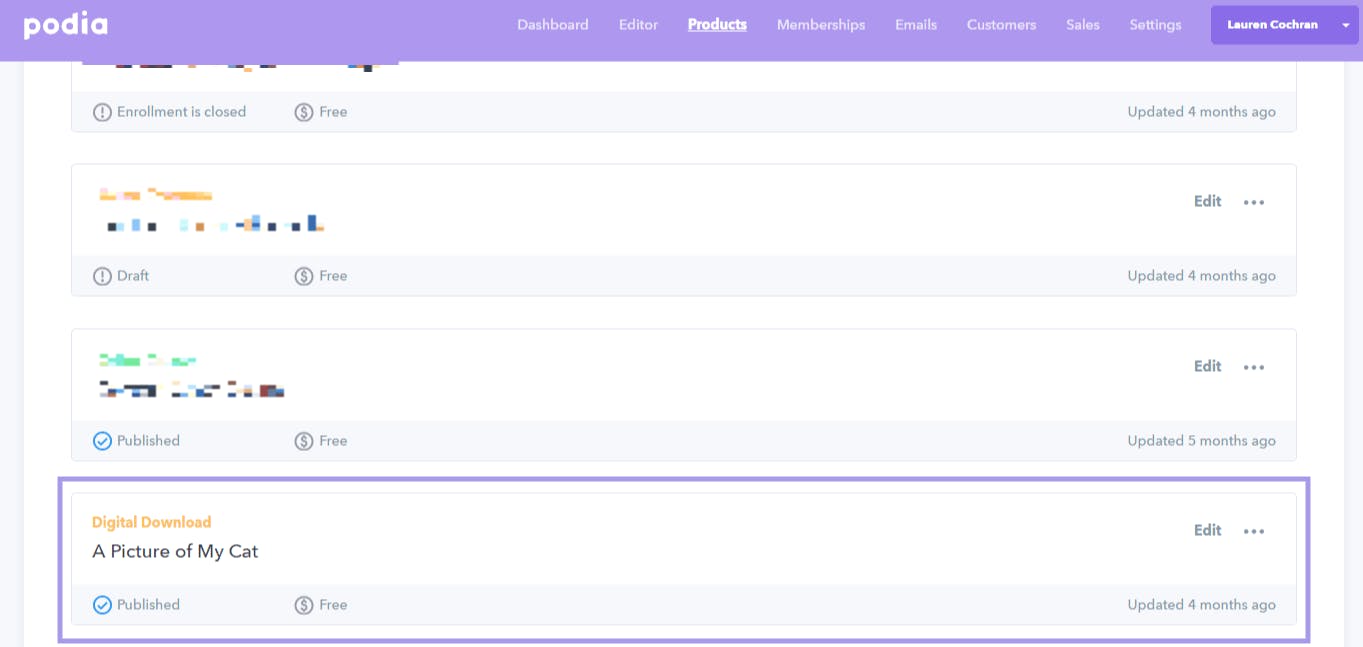Click the Enrollment is closed status icon

pyautogui.click(x=102, y=112)
